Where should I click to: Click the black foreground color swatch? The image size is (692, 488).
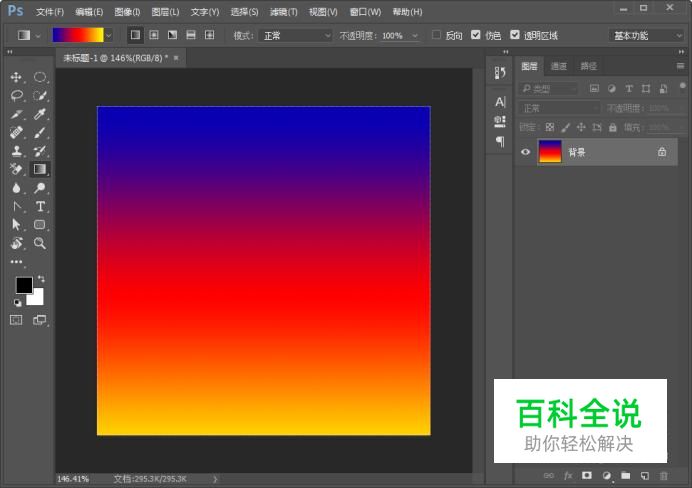pyautogui.click(x=23, y=286)
